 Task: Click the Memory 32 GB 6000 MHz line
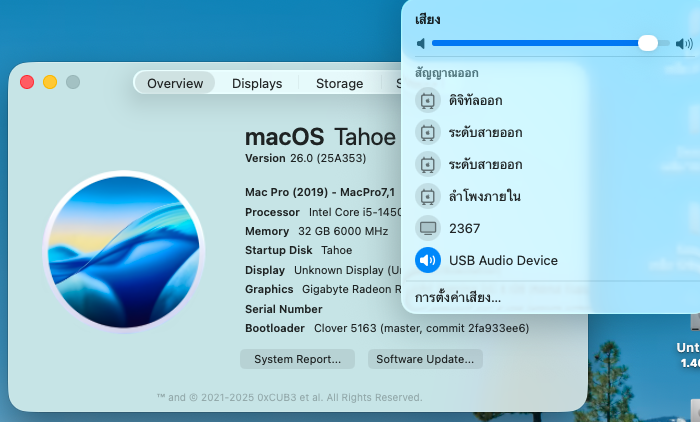(316, 231)
